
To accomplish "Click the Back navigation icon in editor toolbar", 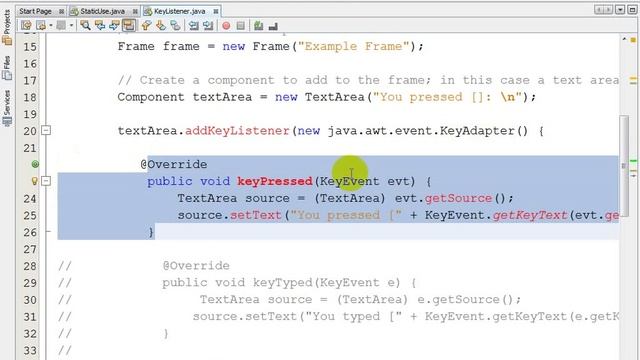I will (x=41, y=25).
